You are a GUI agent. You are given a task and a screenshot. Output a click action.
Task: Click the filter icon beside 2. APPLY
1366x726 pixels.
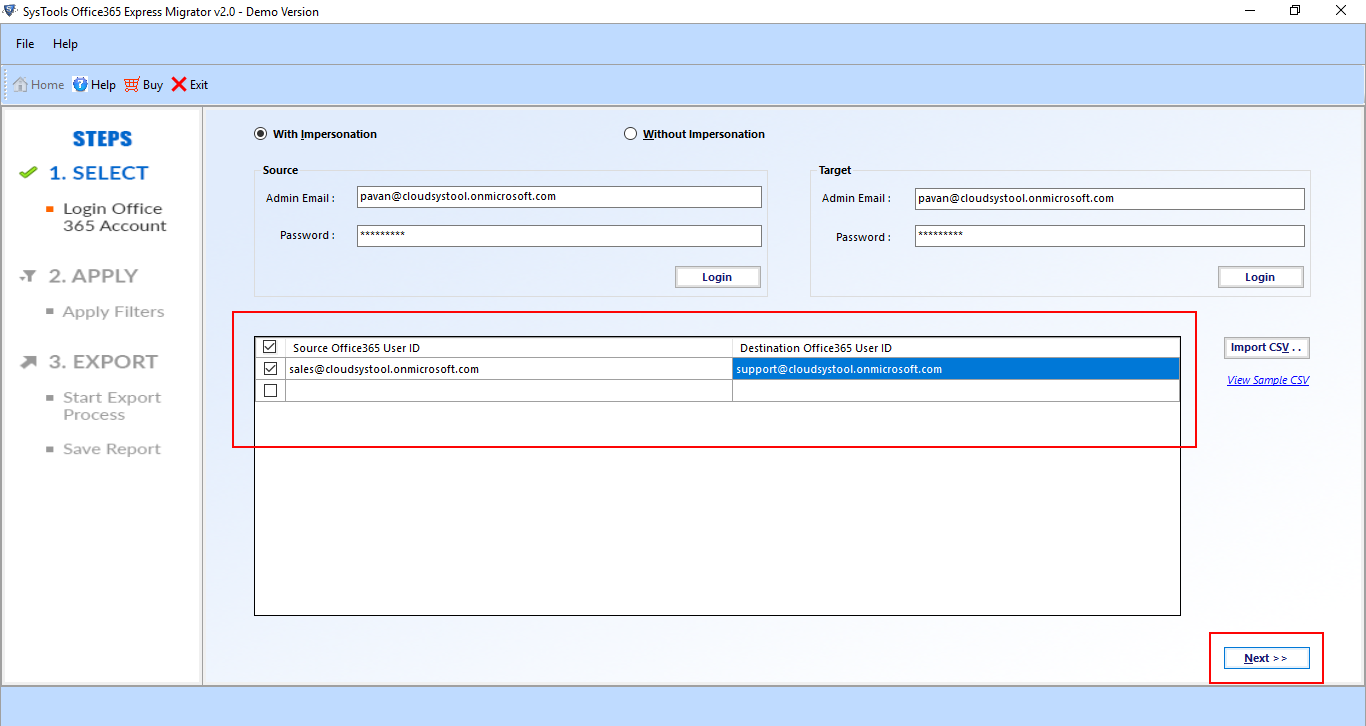click(x=29, y=276)
